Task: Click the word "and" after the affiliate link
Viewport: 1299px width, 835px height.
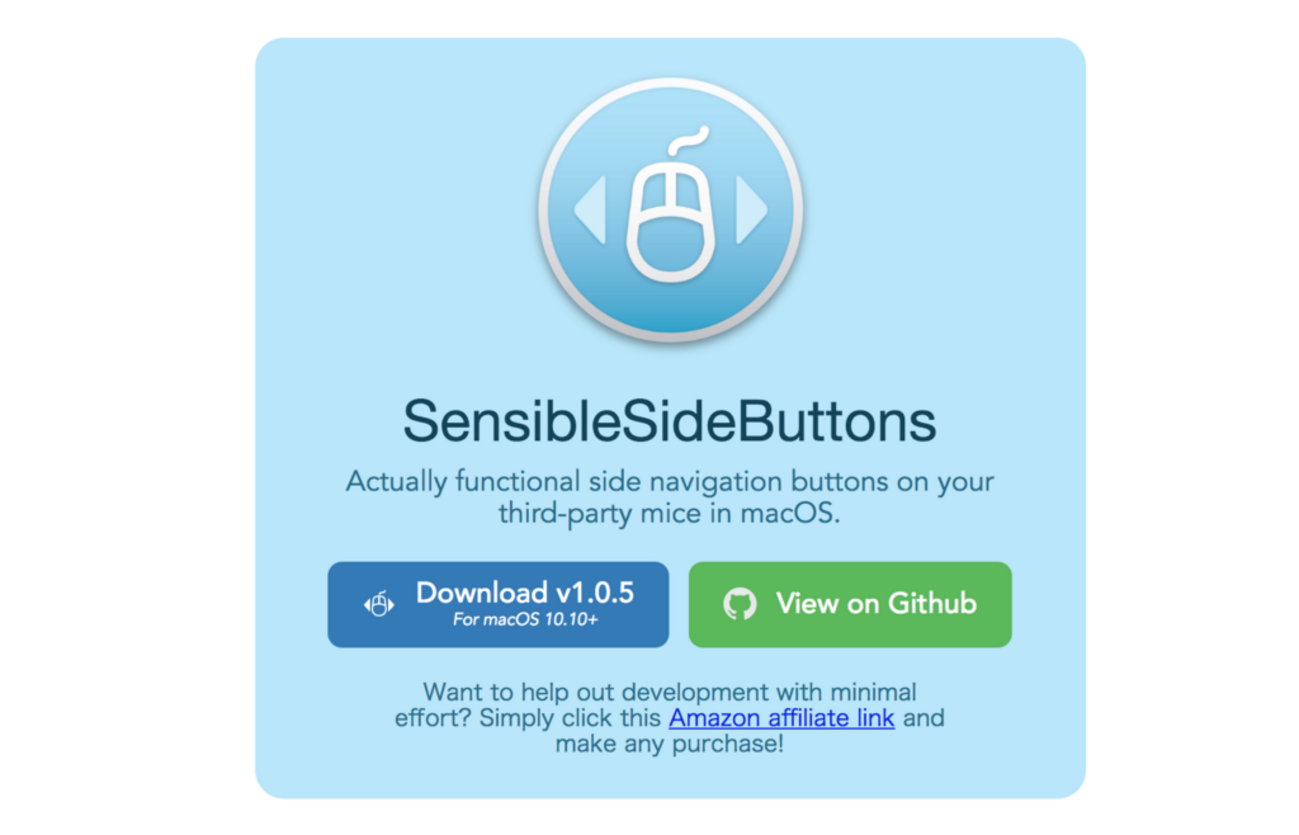Action: [923, 718]
